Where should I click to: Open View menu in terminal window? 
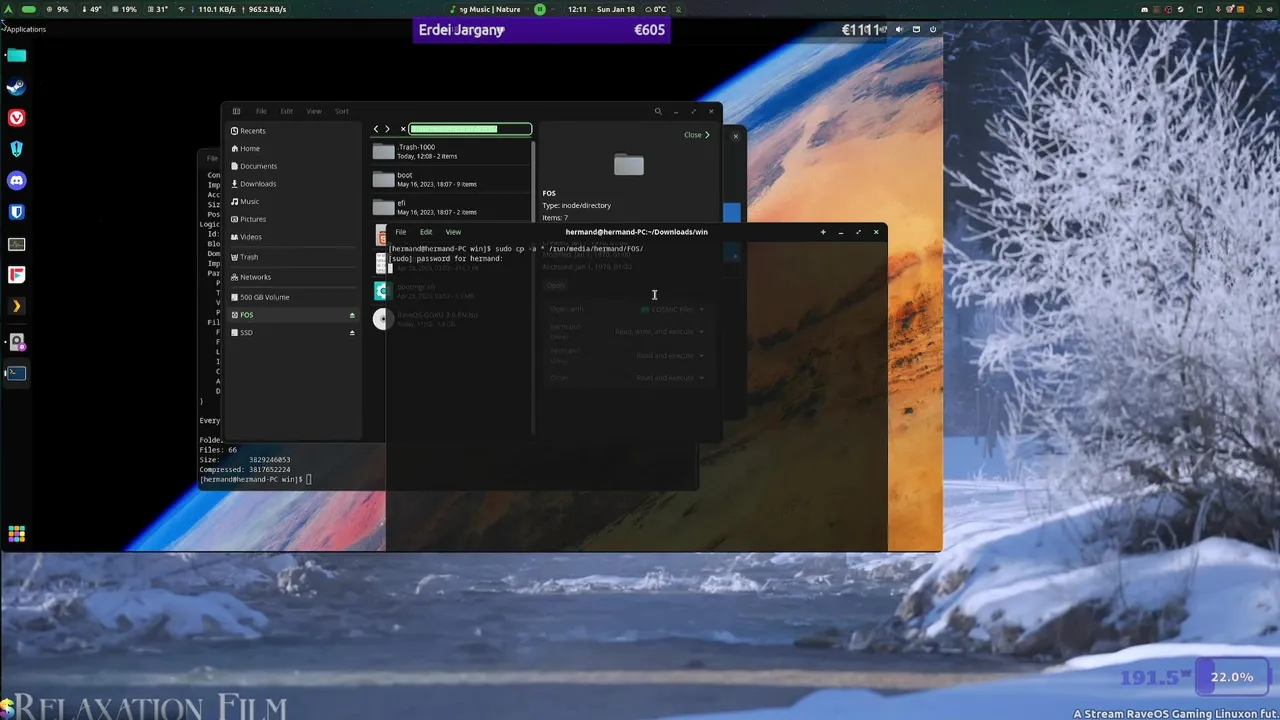[453, 232]
